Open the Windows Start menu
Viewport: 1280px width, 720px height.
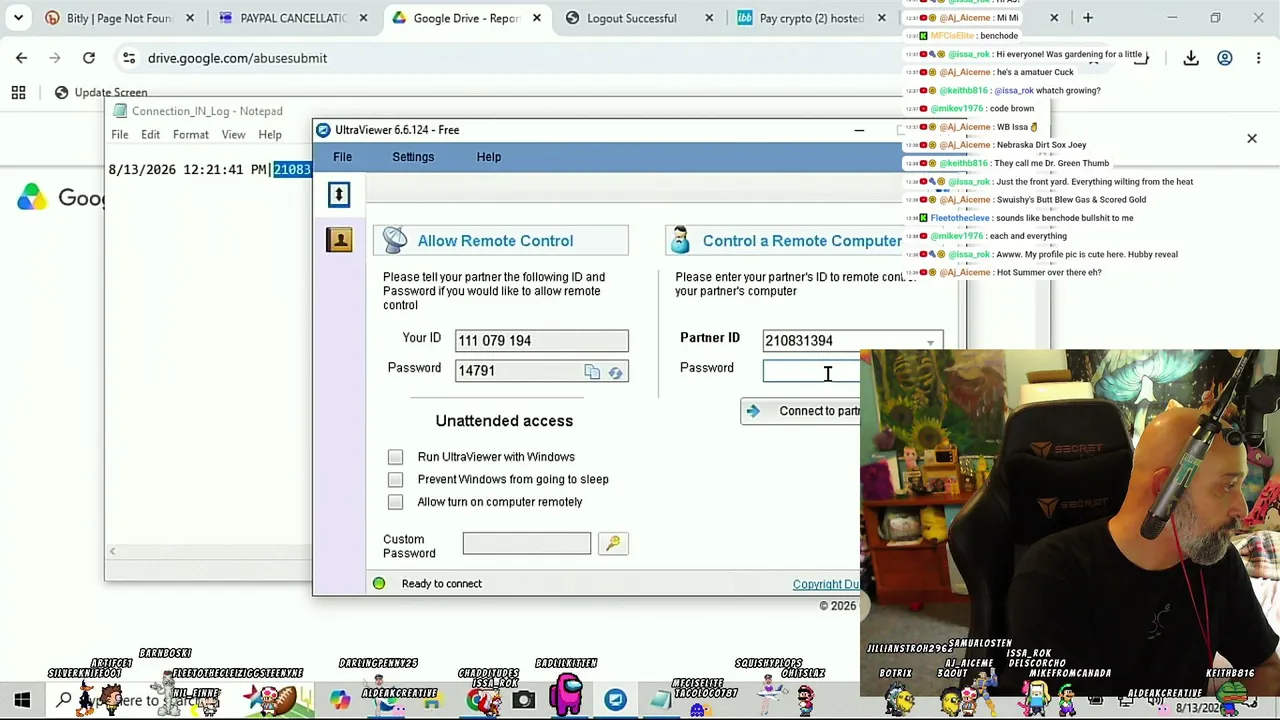click(22, 700)
